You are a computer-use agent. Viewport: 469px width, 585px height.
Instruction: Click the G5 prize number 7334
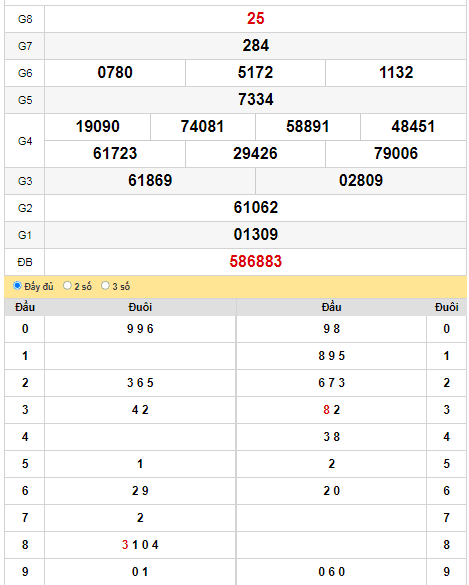pyautogui.click(x=256, y=99)
